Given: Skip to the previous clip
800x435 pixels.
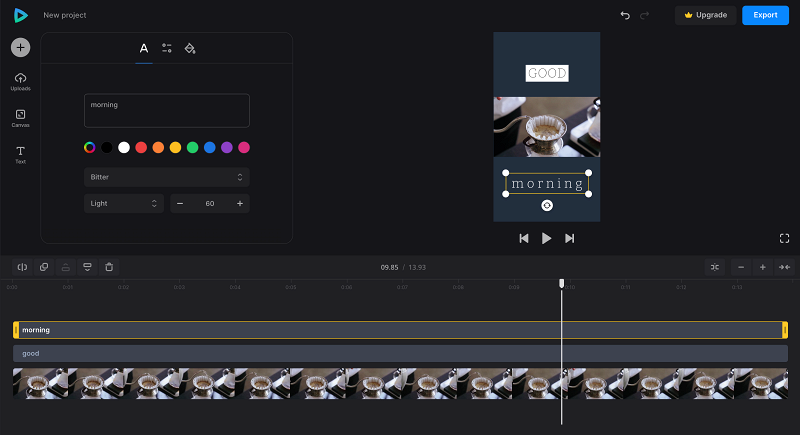Looking at the screenshot, I should pyautogui.click(x=524, y=238).
